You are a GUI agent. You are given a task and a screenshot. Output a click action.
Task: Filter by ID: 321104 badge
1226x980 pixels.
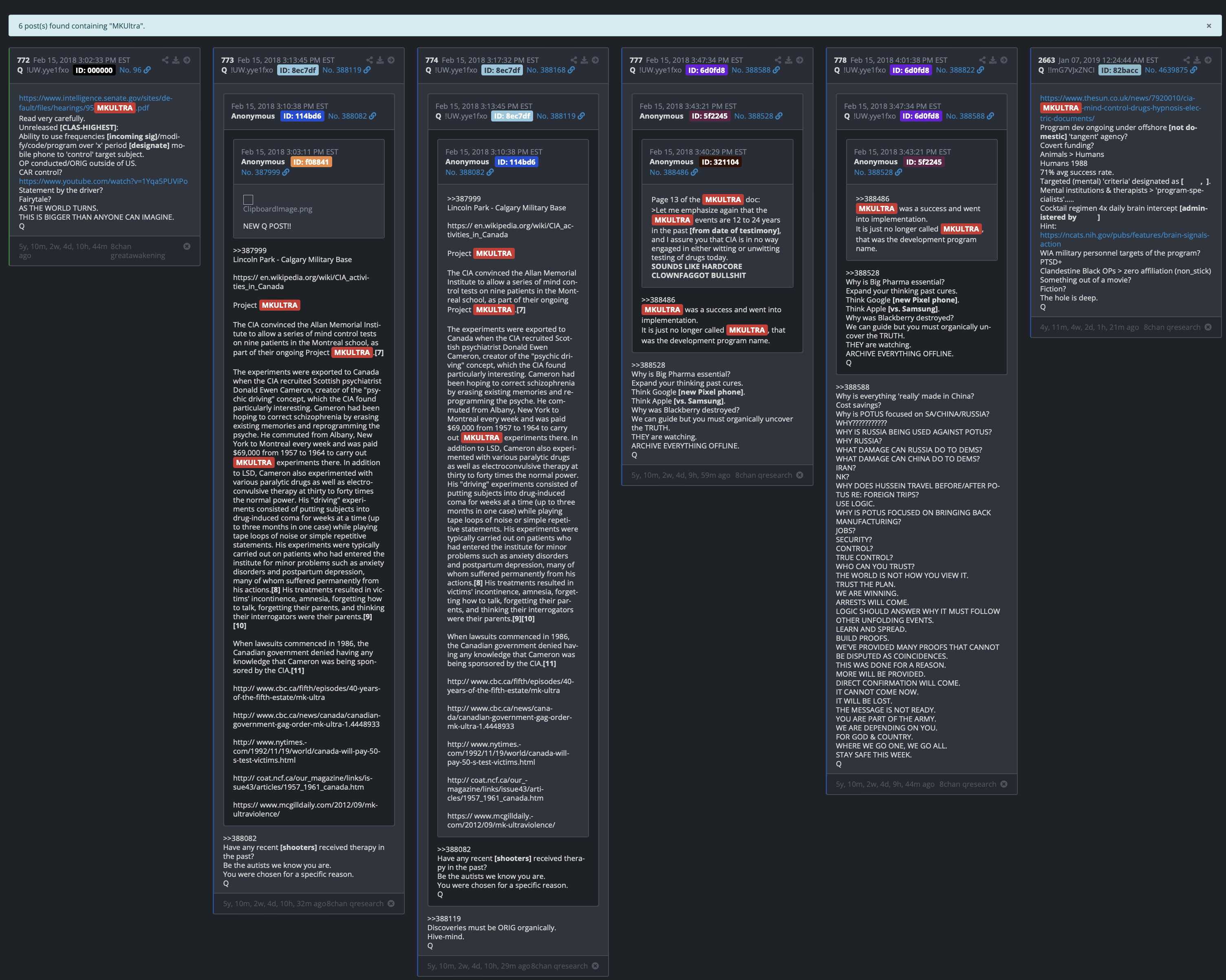coord(720,162)
